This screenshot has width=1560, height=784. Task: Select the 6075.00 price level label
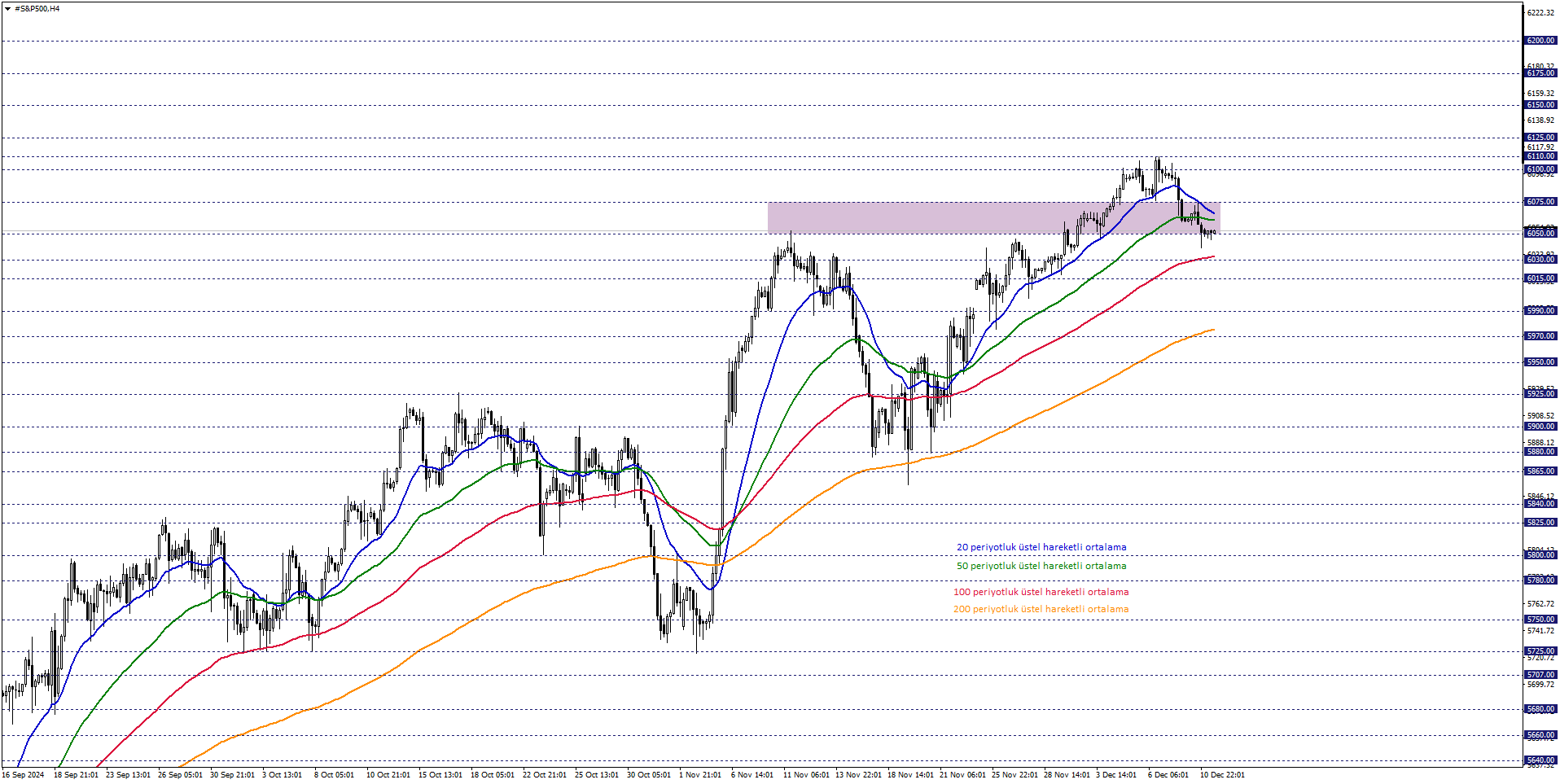click(x=1540, y=202)
